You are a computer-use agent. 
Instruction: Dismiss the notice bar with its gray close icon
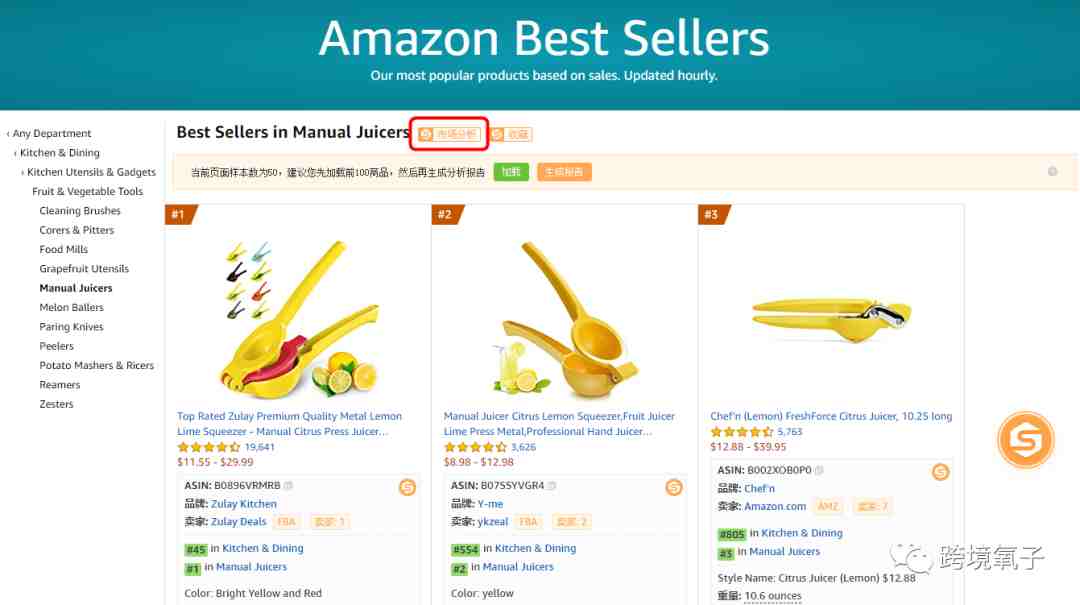[x=1052, y=172]
